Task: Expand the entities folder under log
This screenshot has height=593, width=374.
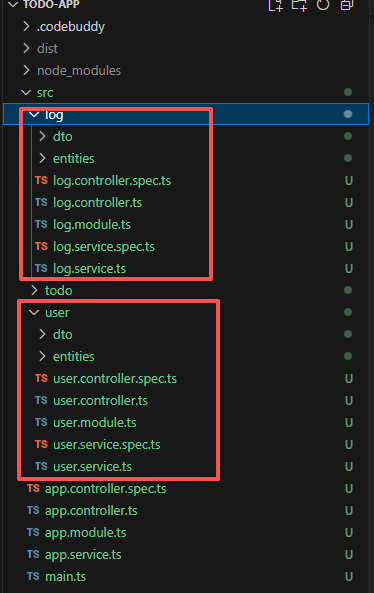Action: coord(42,158)
